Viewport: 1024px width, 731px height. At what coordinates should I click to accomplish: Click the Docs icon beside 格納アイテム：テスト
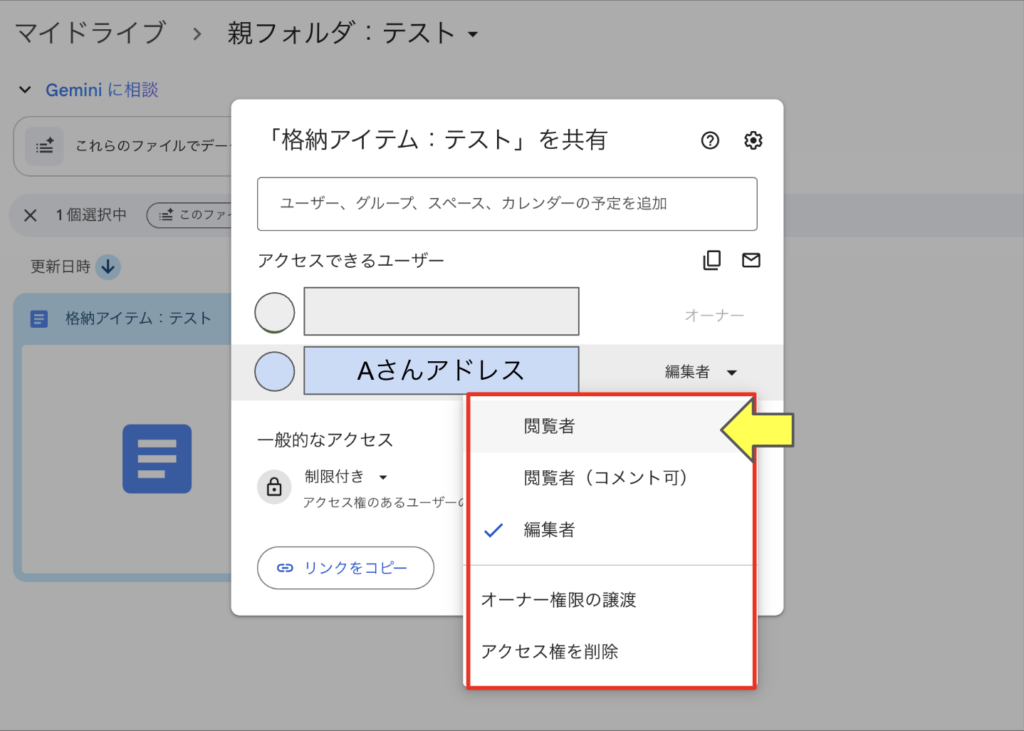click(x=39, y=319)
